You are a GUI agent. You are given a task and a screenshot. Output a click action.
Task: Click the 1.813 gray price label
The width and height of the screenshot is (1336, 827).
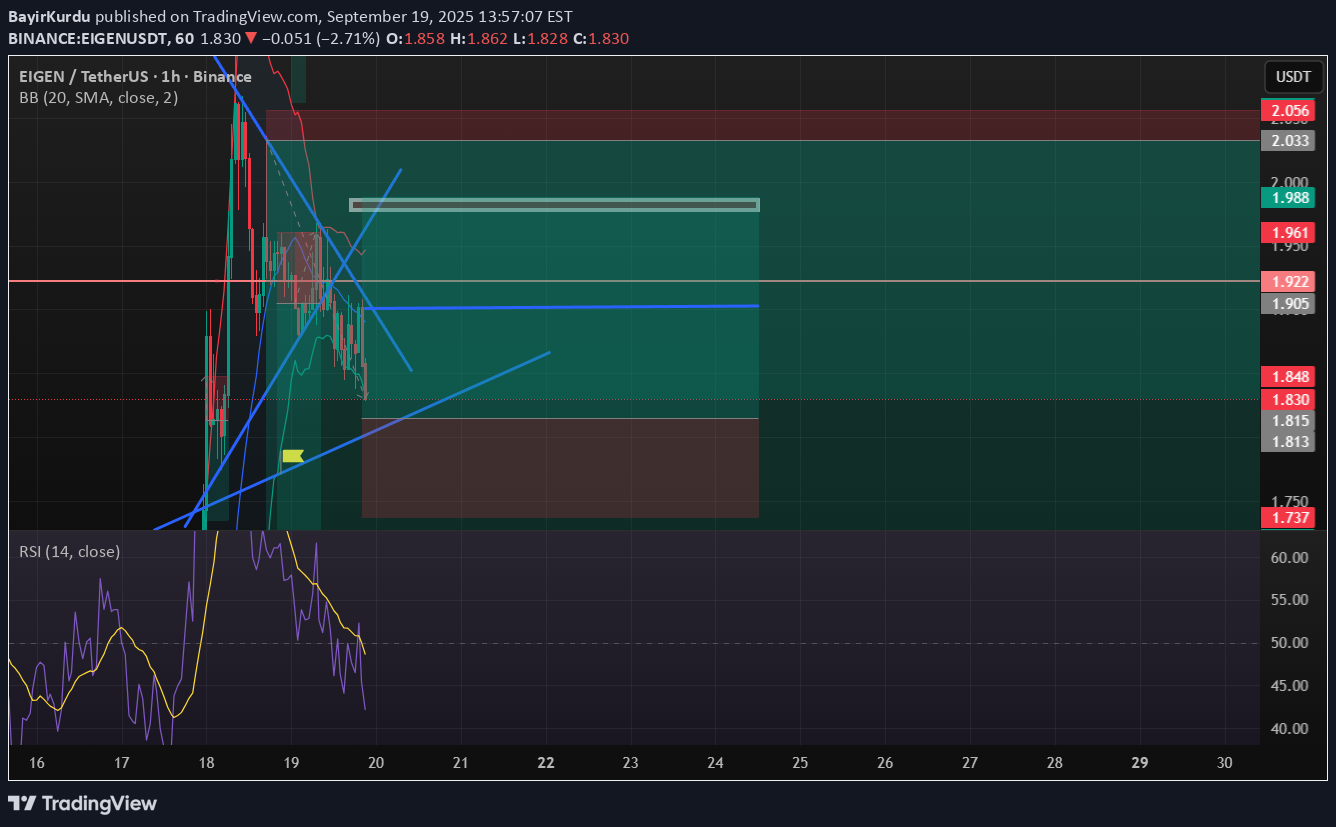click(1287, 441)
